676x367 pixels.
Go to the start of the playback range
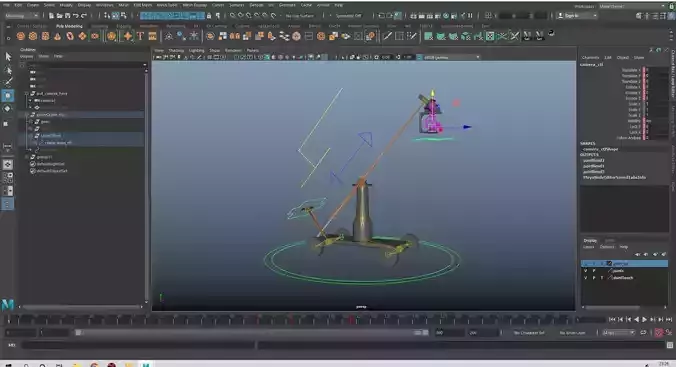(x=612, y=320)
